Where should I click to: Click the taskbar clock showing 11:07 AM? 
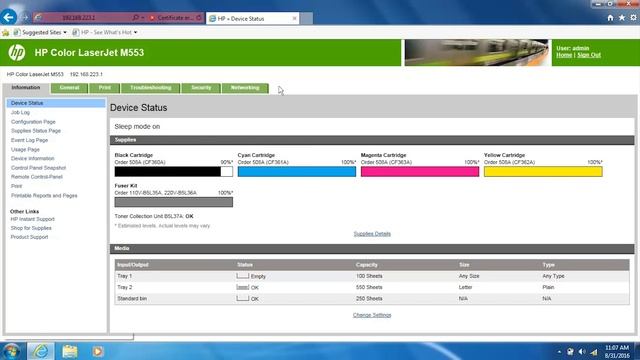(617, 351)
